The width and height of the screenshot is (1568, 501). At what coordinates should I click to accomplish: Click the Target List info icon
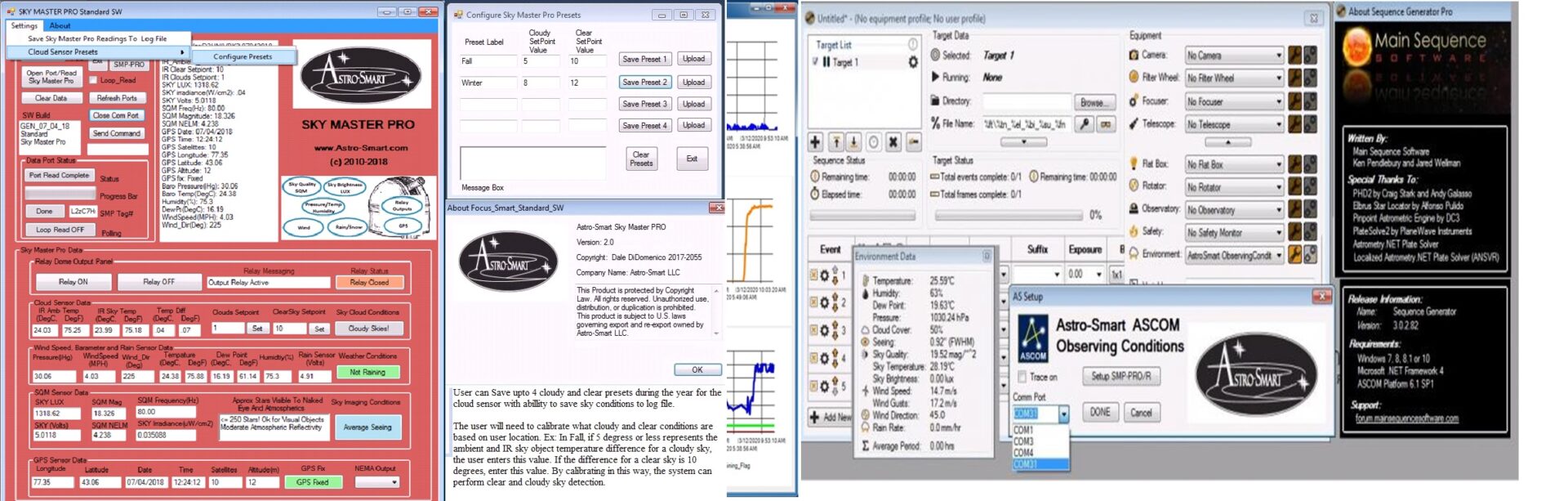click(913, 43)
